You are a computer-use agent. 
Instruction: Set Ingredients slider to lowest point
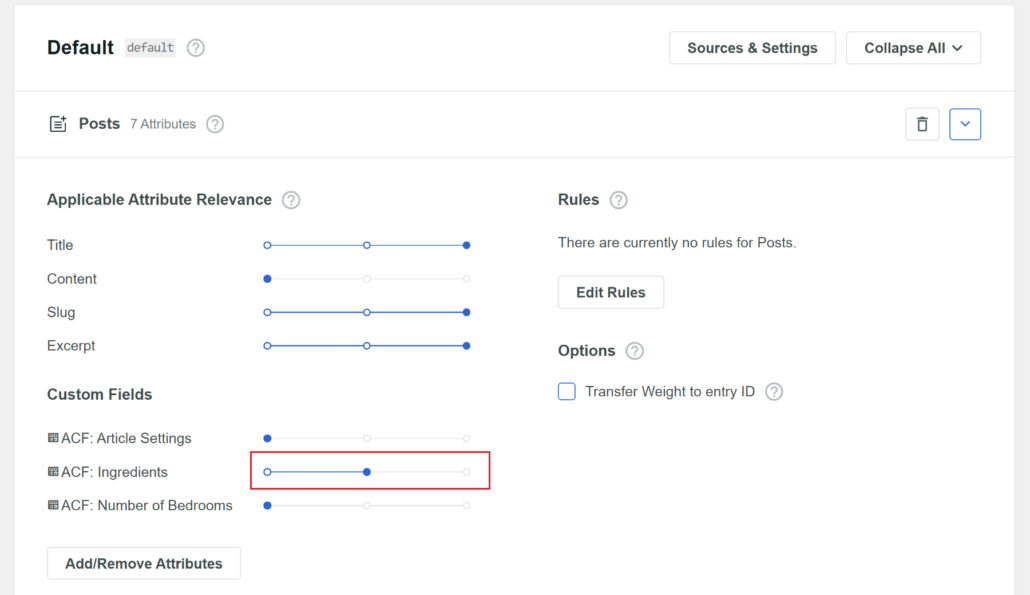[267, 472]
